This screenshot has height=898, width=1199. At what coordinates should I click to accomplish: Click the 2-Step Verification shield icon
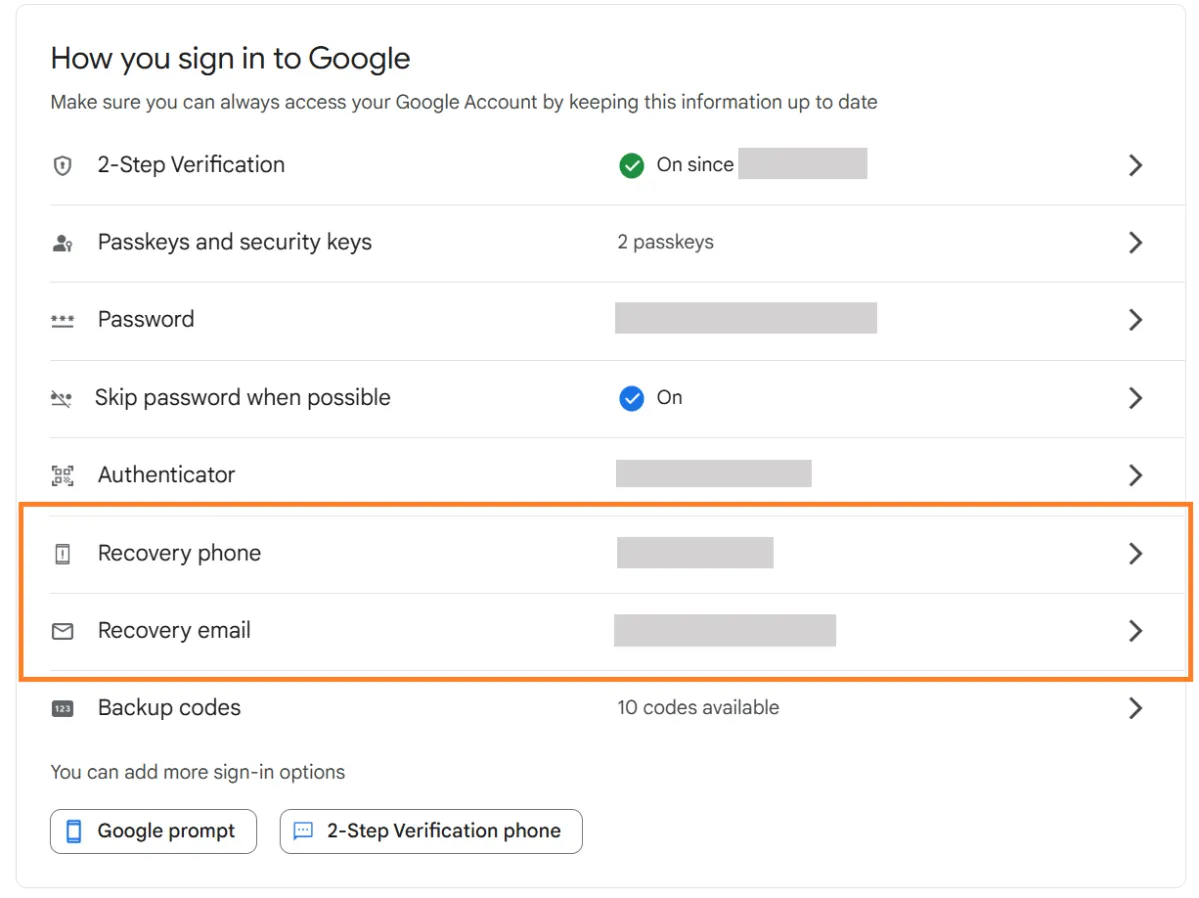pos(62,166)
